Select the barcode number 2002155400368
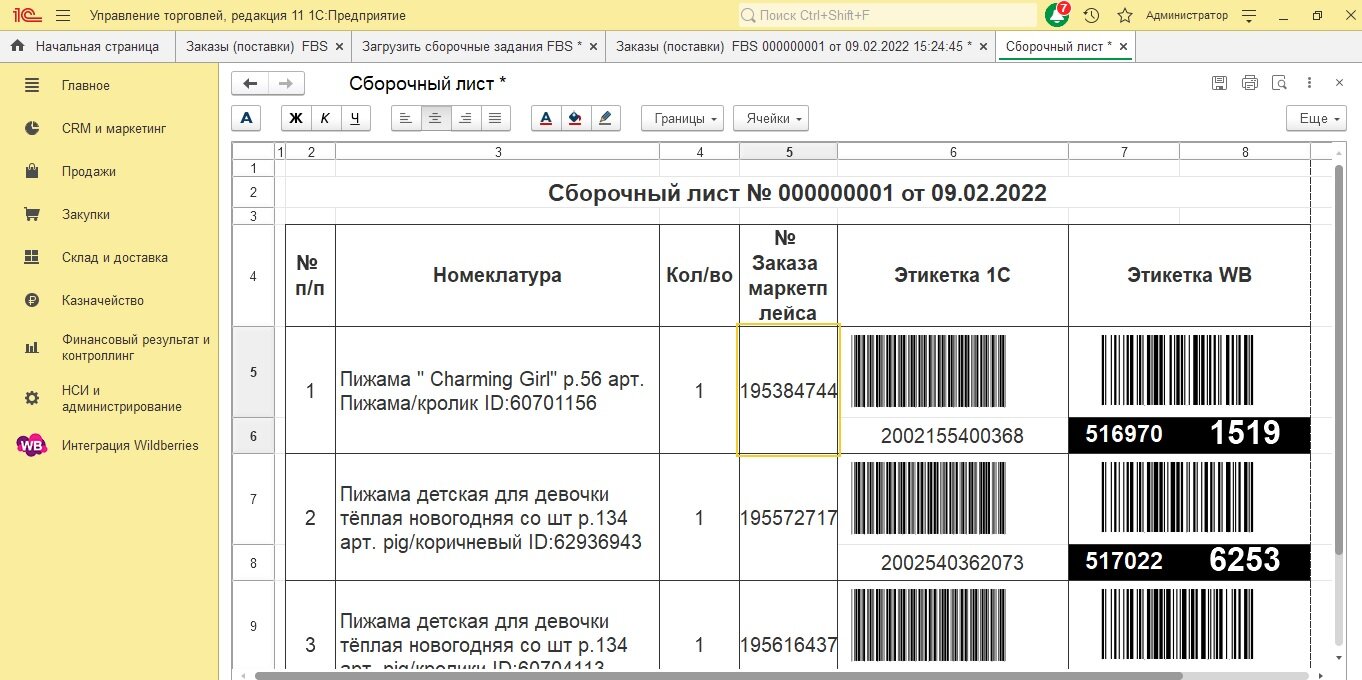1362x680 pixels. point(952,436)
